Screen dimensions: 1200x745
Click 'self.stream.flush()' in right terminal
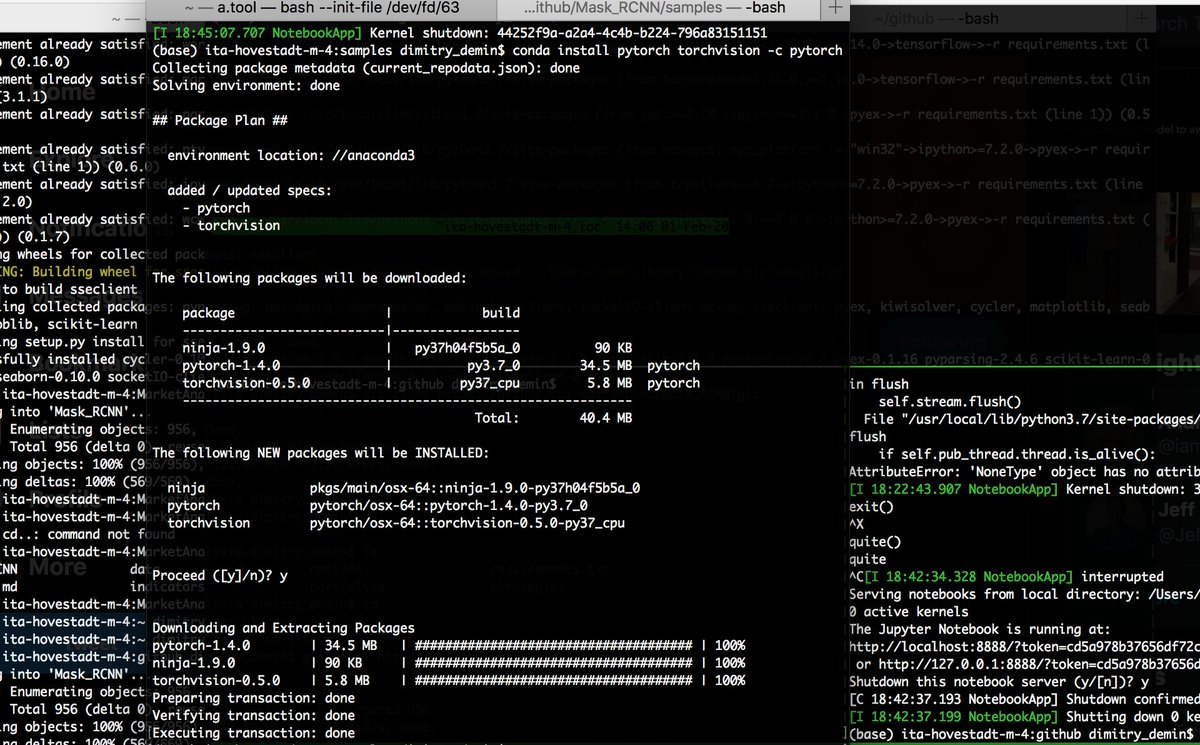[950, 401]
